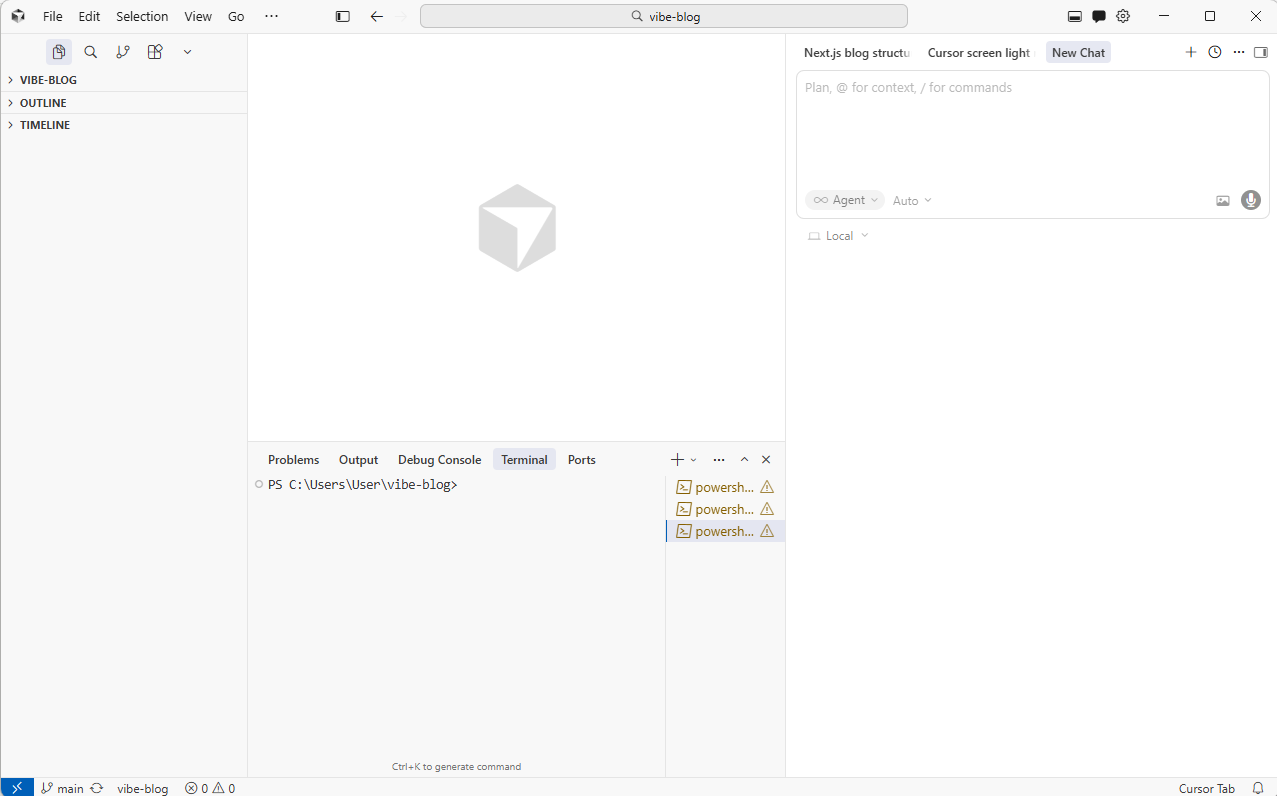Open the Source Control icon
The width and height of the screenshot is (1277, 796).
[x=123, y=51]
